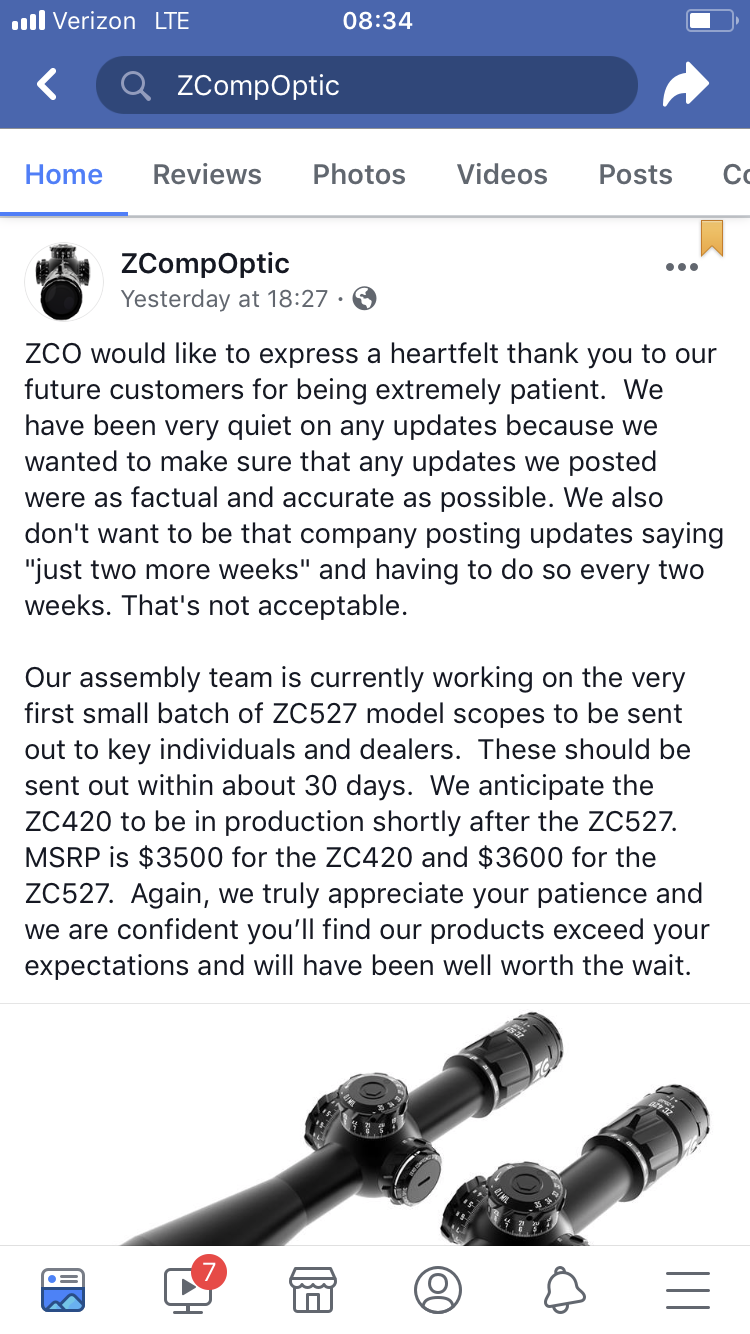Switch to the Photos tab

click(x=359, y=174)
